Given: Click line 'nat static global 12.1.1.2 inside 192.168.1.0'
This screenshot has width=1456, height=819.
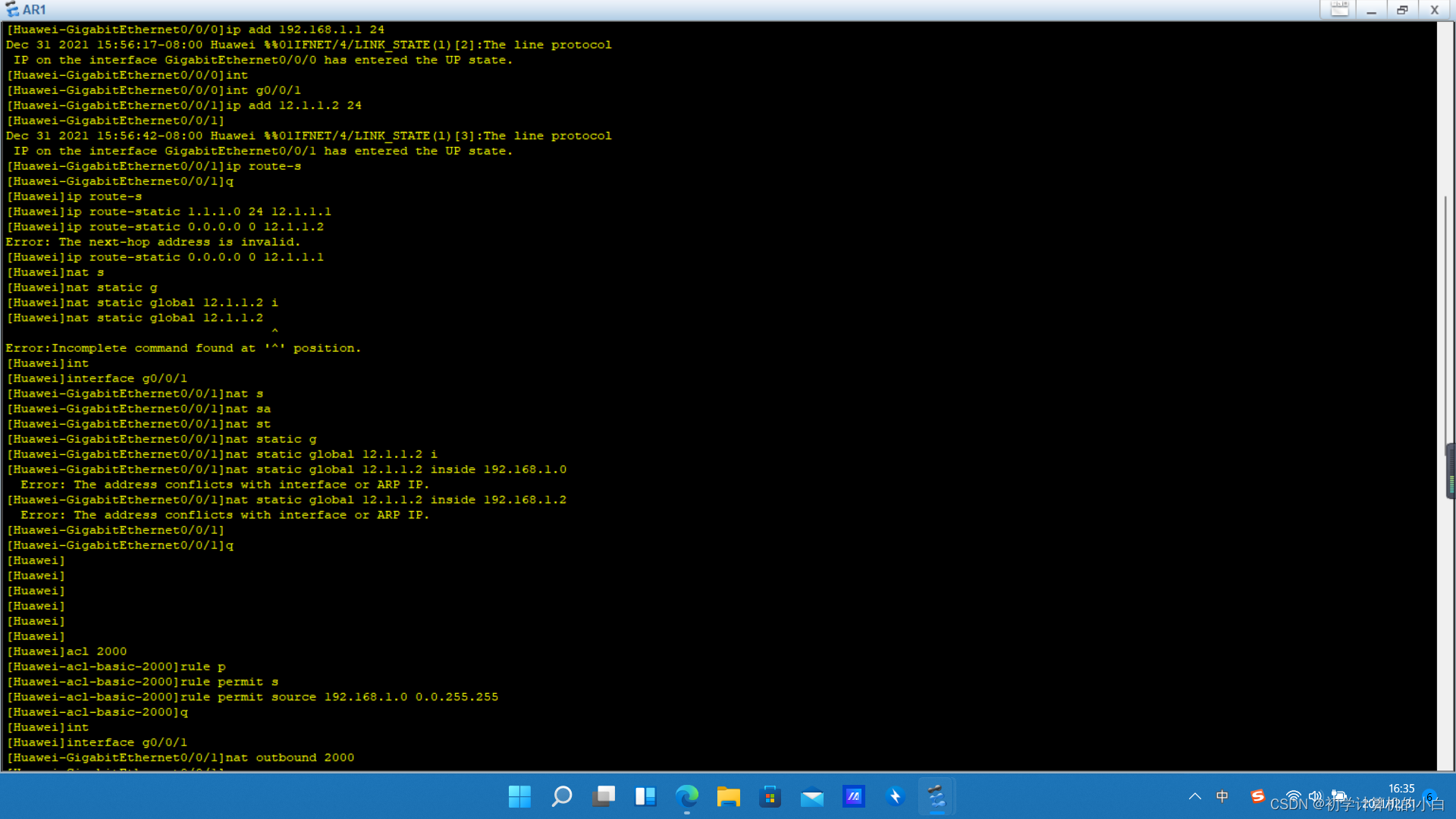Looking at the screenshot, I should (x=287, y=469).
